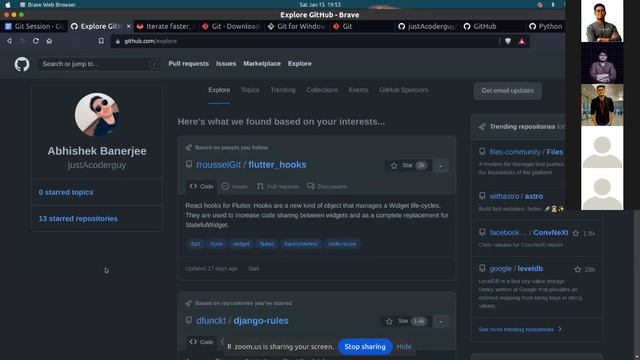
Task: Open the GitHub logo home link
Action: [22, 64]
